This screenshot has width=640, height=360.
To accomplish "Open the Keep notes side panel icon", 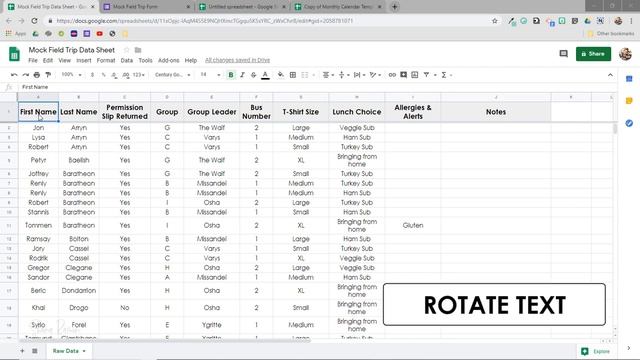I will tap(629, 100).
